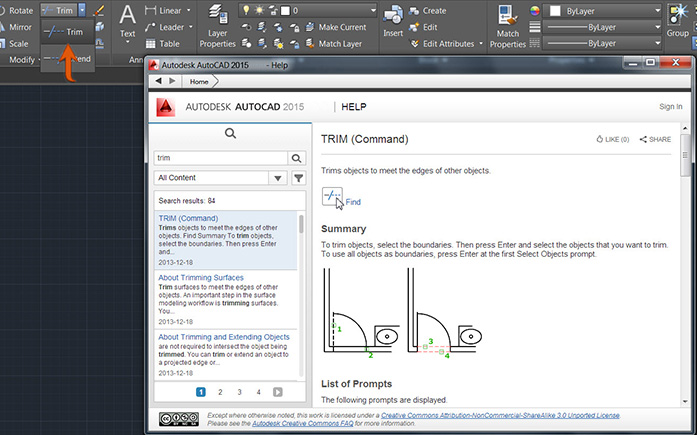Go back in Help window navigation

158,81
